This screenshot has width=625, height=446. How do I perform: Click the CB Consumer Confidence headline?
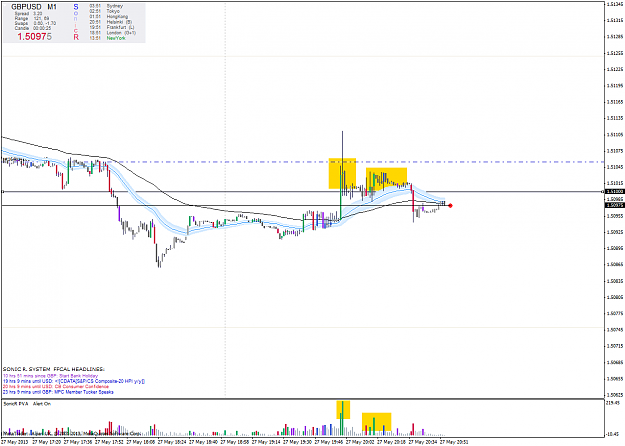(56, 386)
